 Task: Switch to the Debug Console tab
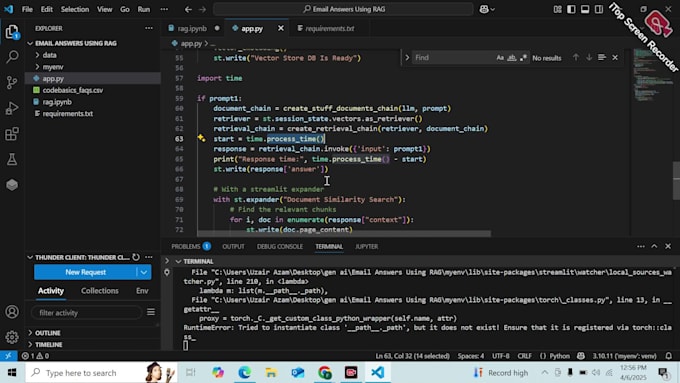(280, 246)
